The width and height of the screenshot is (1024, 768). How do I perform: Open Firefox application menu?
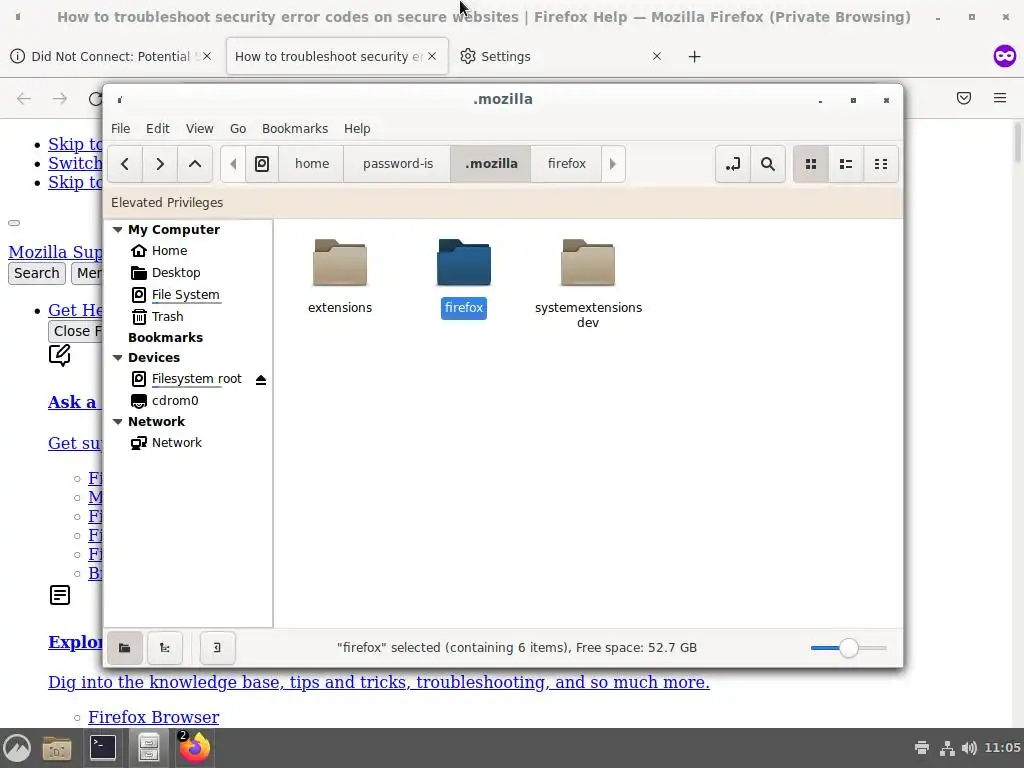(x=1000, y=99)
